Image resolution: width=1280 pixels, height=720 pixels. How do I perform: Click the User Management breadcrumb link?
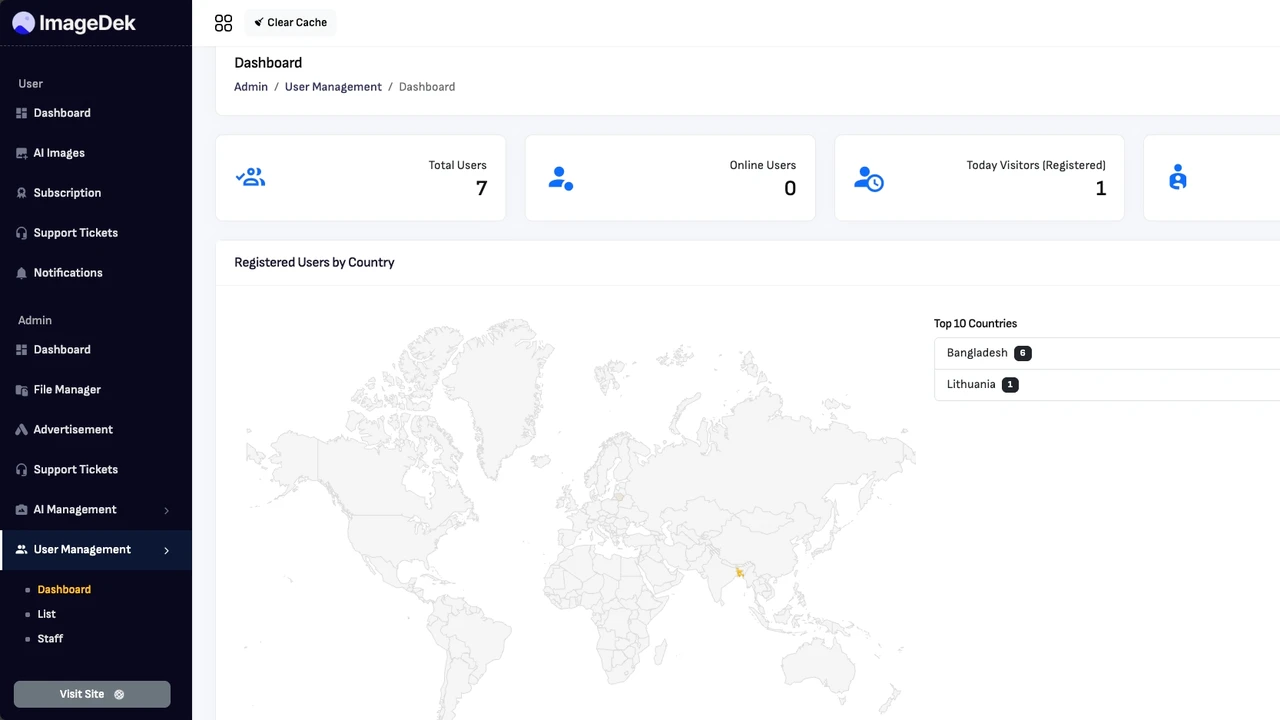tap(333, 87)
